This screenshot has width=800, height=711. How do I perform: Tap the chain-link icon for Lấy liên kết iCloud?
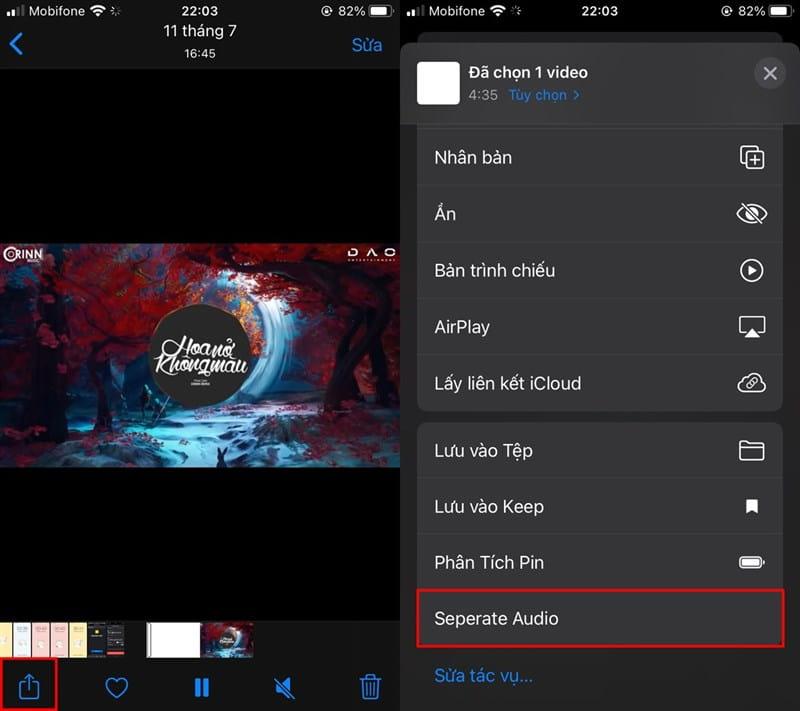coord(751,382)
